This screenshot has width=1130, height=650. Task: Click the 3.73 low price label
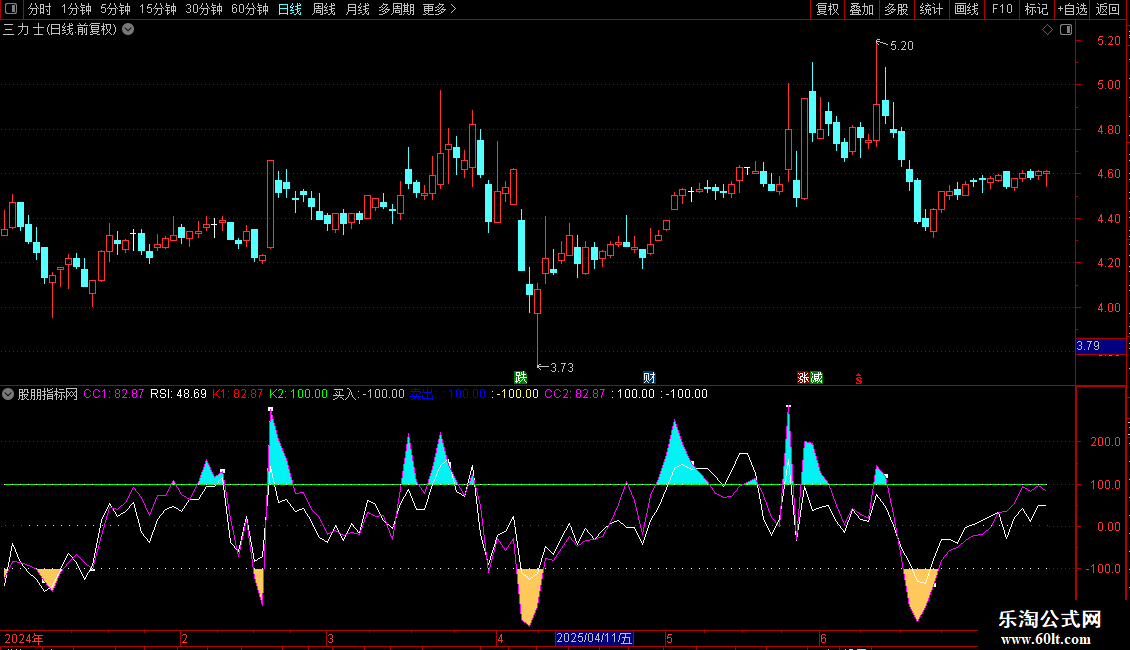pyautogui.click(x=562, y=368)
